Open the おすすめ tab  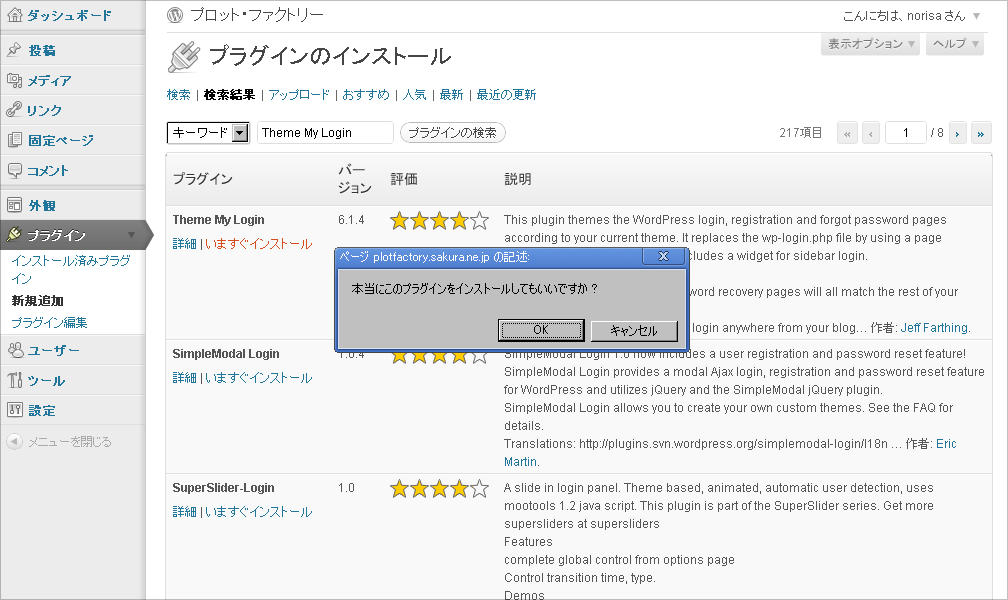point(366,95)
